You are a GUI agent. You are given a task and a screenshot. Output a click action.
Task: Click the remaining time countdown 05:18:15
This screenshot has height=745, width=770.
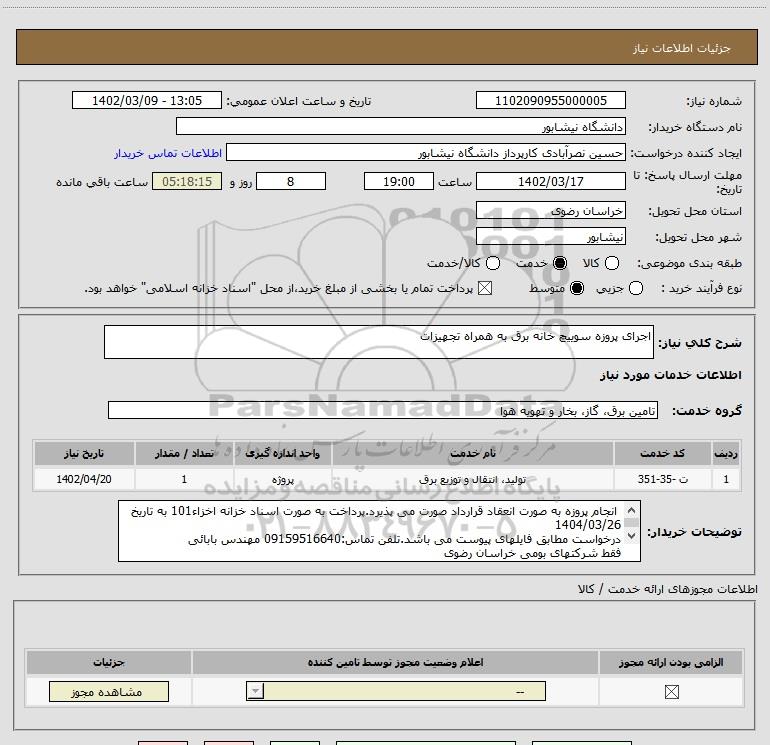(x=187, y=181)
